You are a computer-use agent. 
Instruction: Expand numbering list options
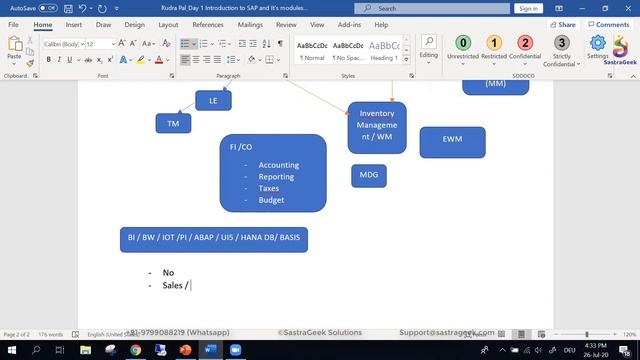[x=212, y=44]
